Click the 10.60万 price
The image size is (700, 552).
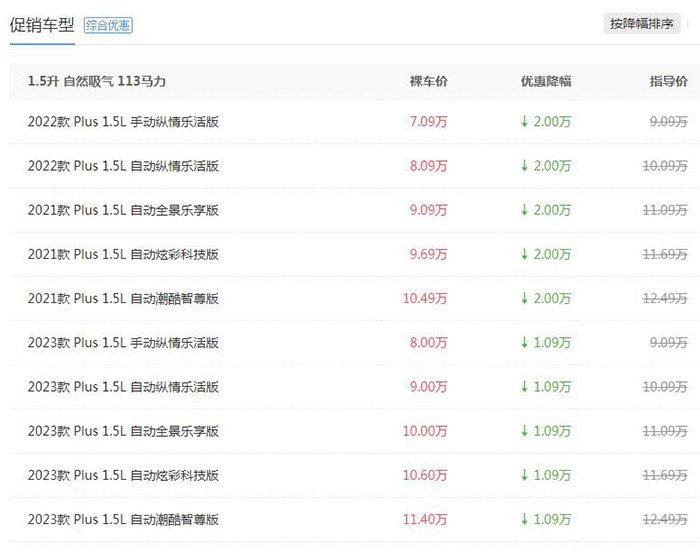click(425, 475)
